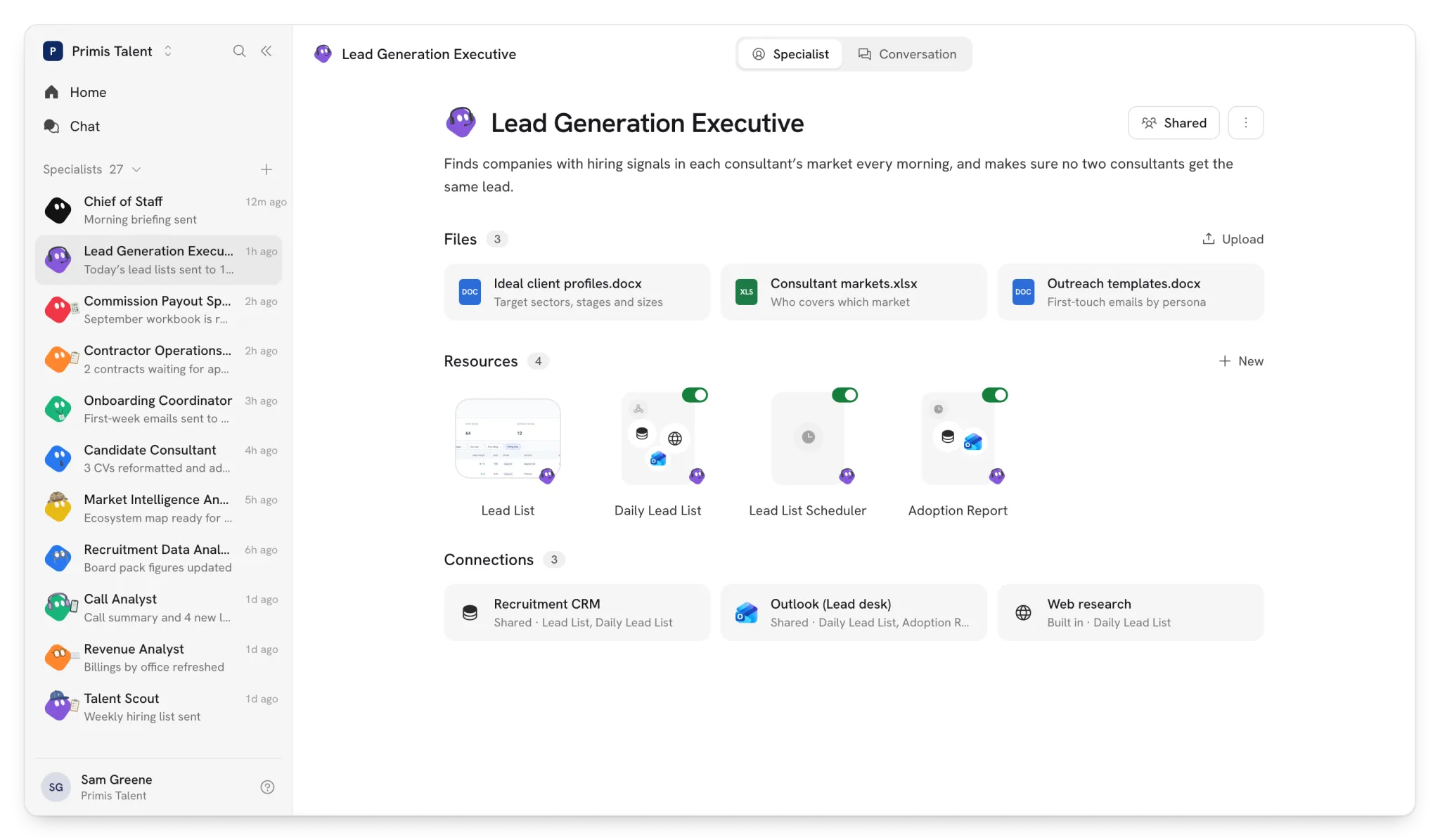Click the Consultant markets XLS icon
Image resolution: width=1440 pixels, height=840 pixels.
coord(747,292)
